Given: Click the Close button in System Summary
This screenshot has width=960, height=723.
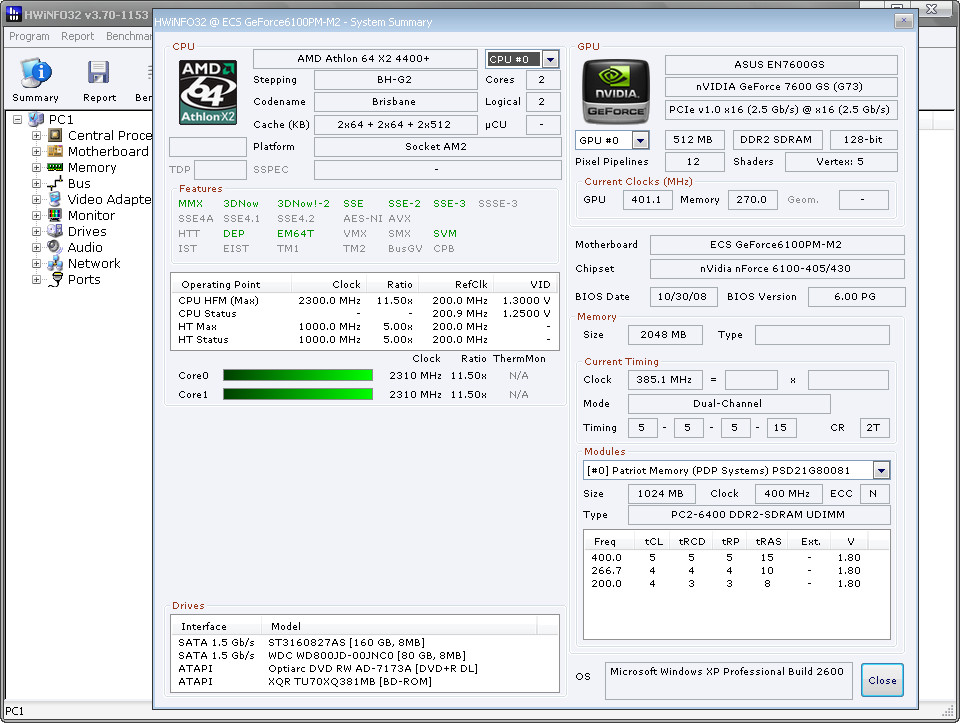Looking at the screenshot, I should [882, 680].
